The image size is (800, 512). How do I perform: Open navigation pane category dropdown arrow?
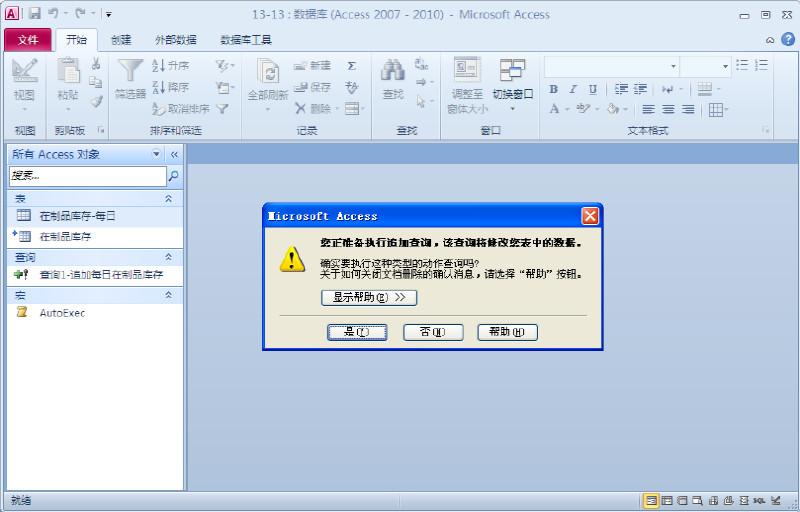[156, 154]
